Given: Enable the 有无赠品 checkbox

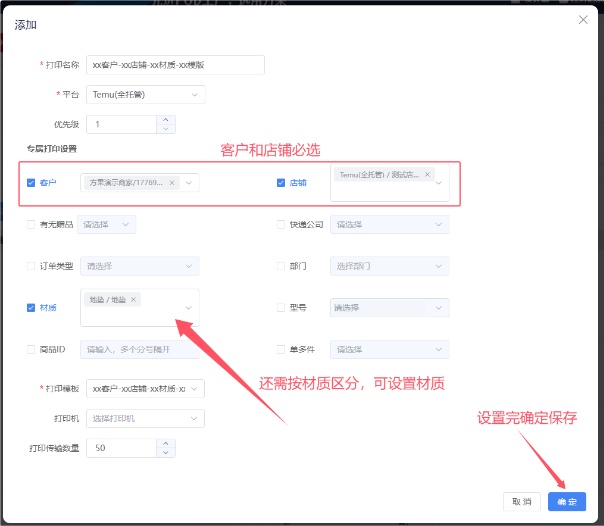Looking at the screenshot, I should [x=31, y=224].
